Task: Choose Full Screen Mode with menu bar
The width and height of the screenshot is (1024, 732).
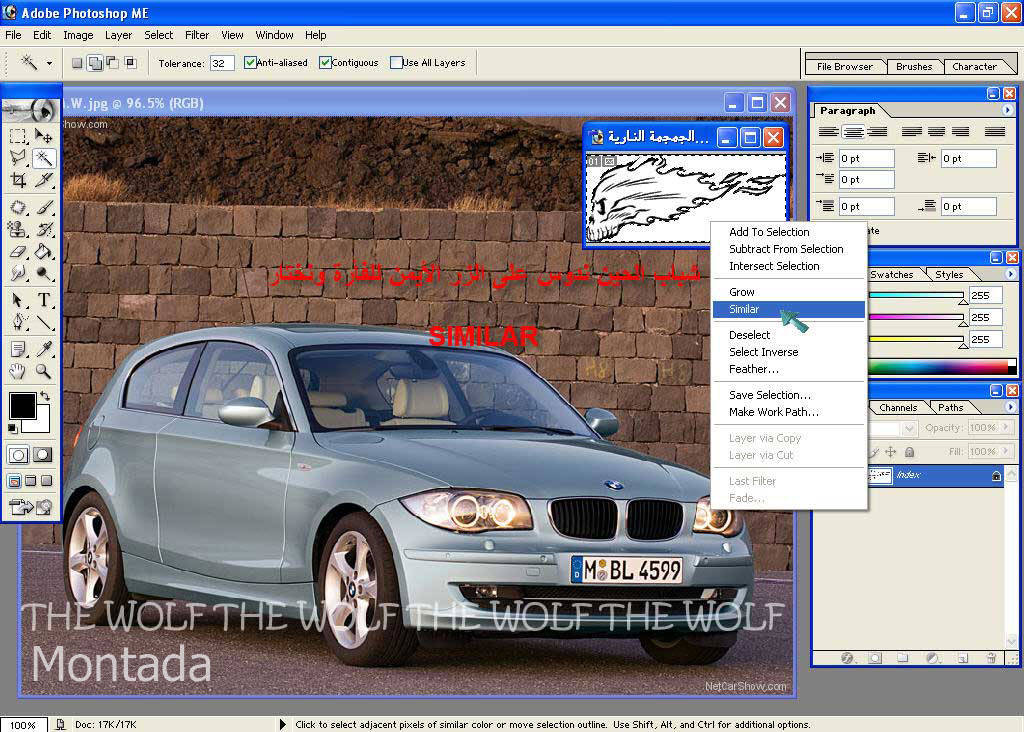Action: (x=31, y=481)
